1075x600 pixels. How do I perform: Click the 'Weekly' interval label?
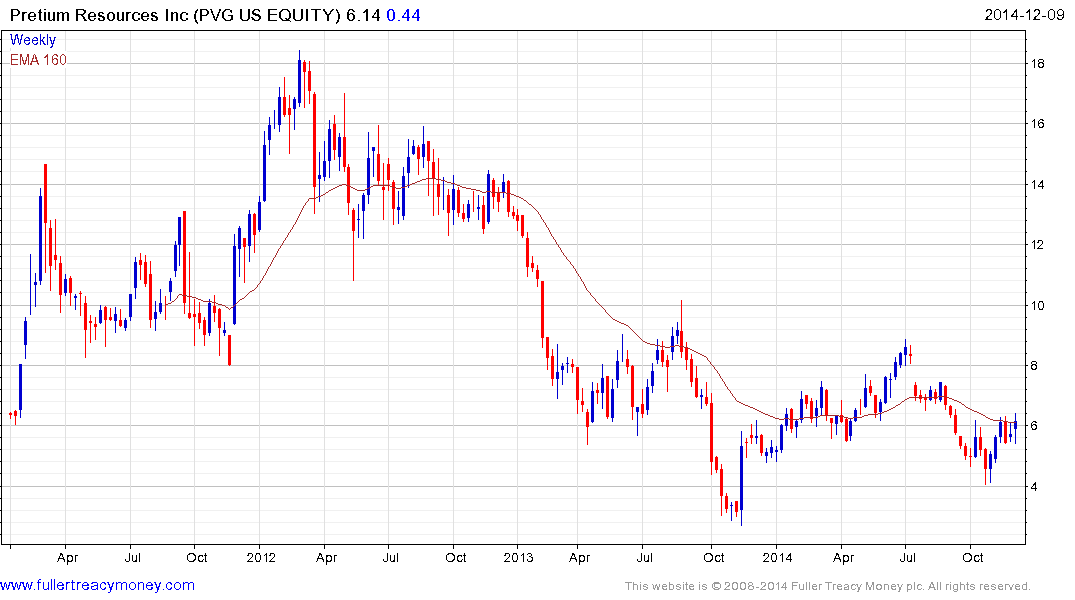click(x=32, y=40)
